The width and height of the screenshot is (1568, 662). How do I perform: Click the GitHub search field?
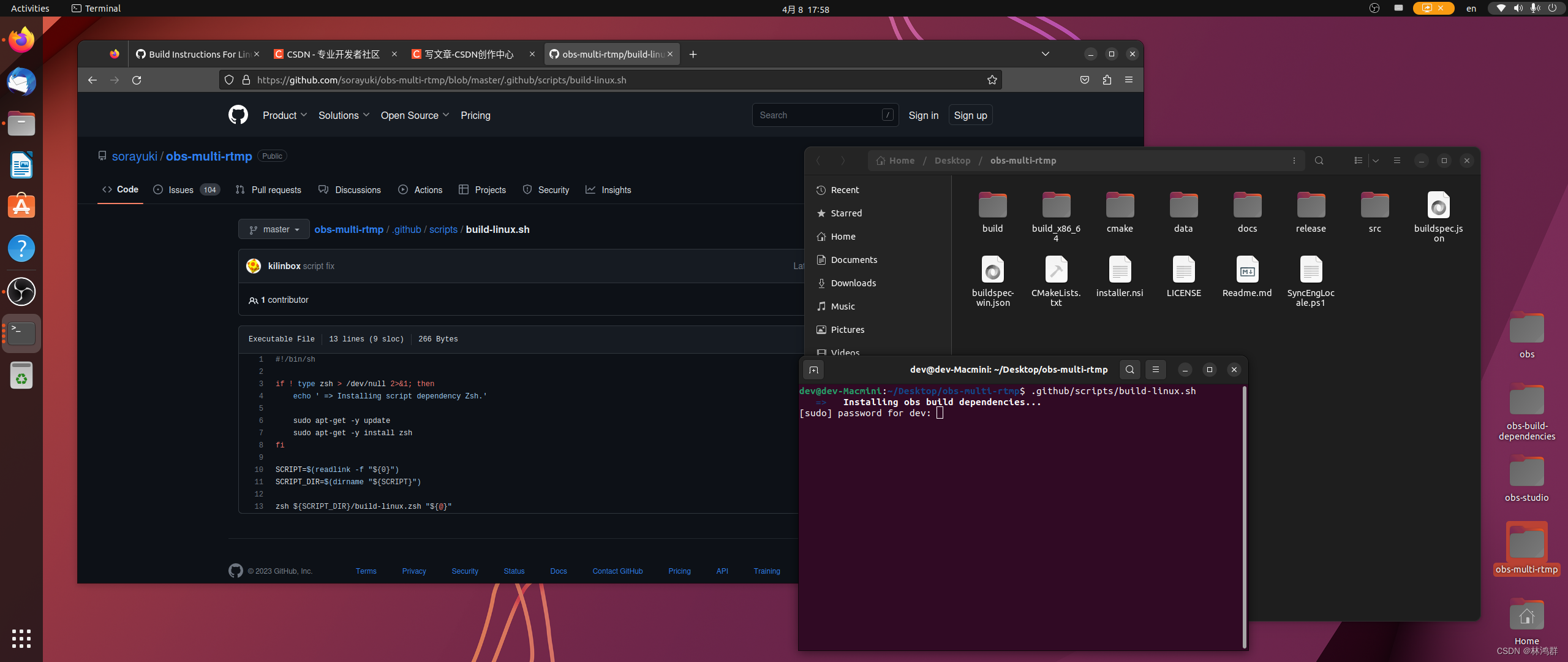[825, 116]
